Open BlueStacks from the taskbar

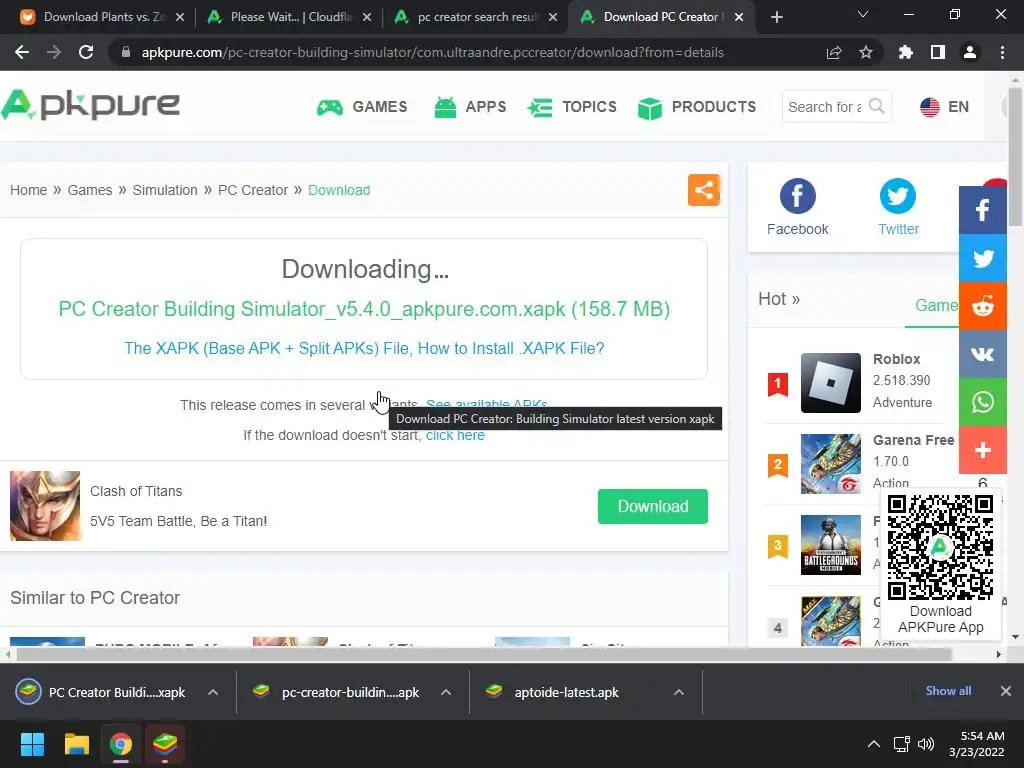165,744
